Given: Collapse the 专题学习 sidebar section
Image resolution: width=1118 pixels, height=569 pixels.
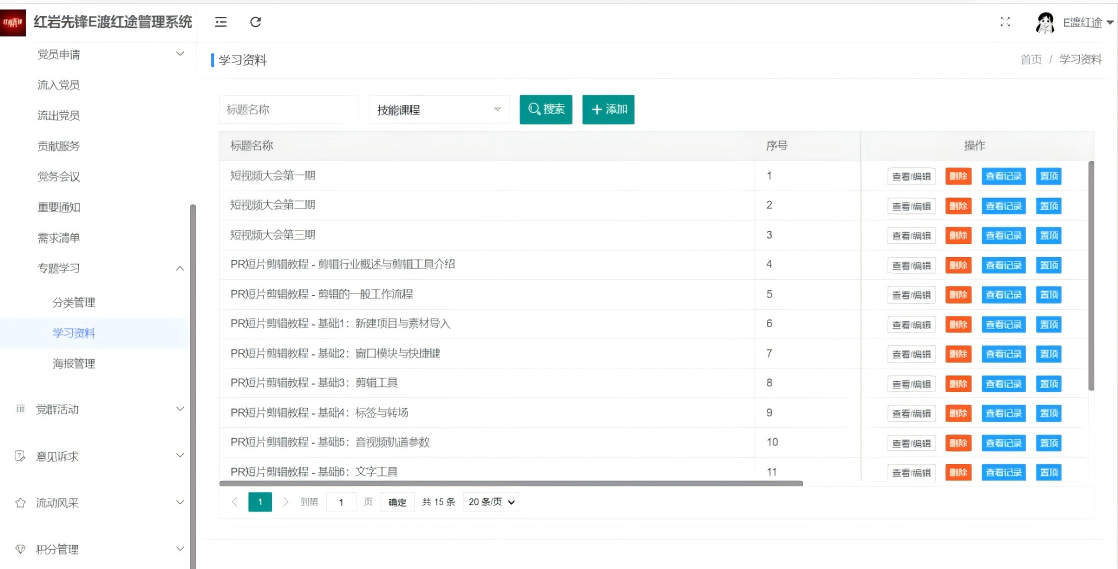Looking at the screenshot, I should [180, 268].
